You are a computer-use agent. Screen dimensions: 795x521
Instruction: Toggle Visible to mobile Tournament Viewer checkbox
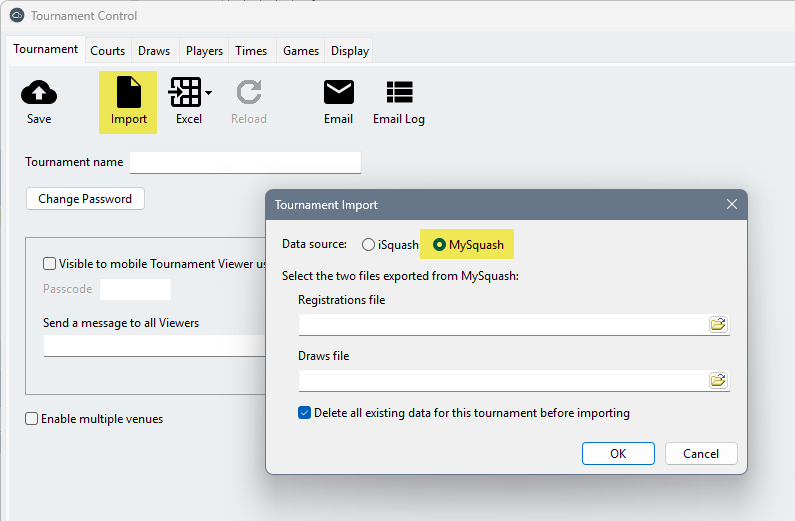click(x=49, y=264)
